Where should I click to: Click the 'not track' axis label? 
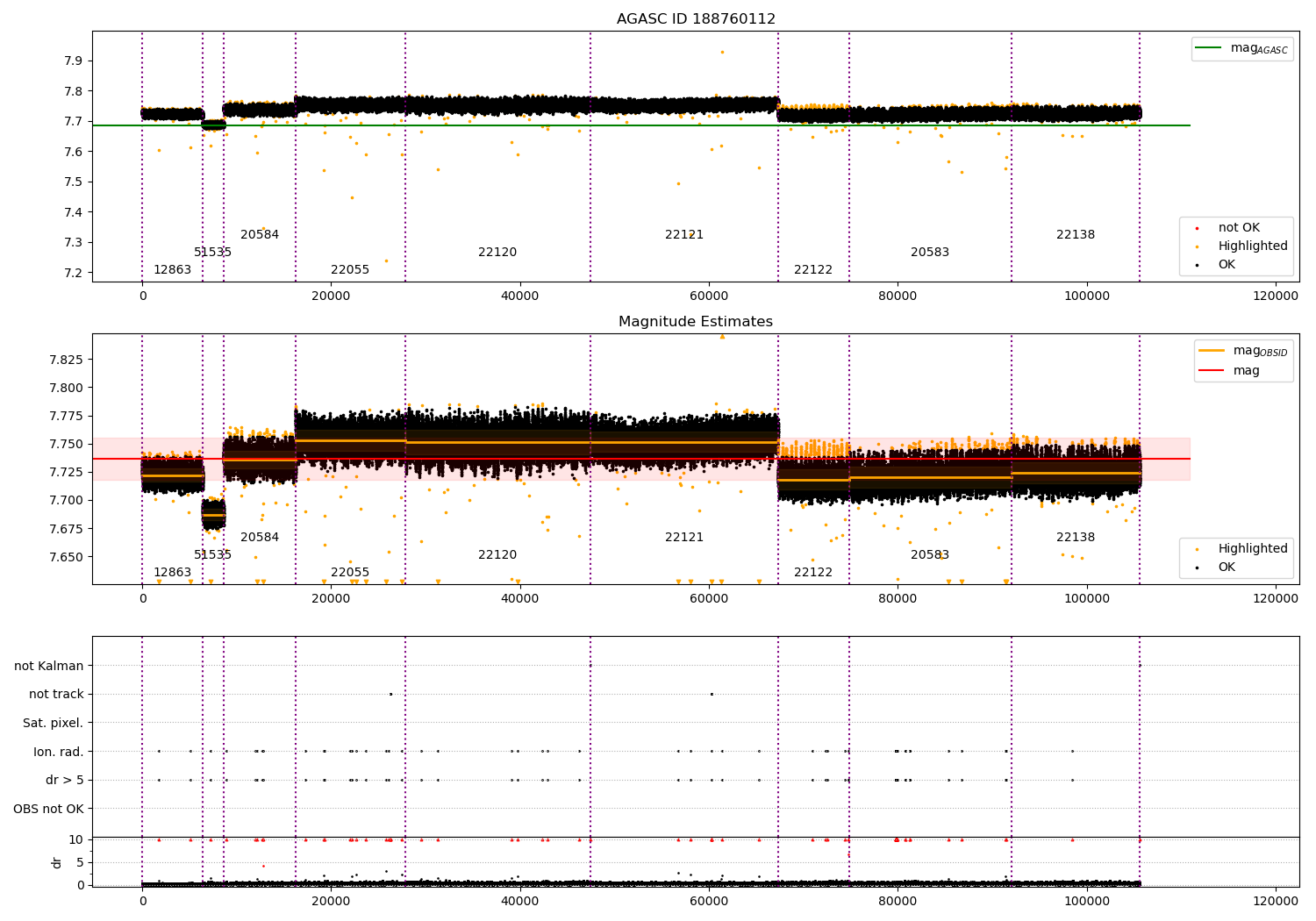coord(56,695)
